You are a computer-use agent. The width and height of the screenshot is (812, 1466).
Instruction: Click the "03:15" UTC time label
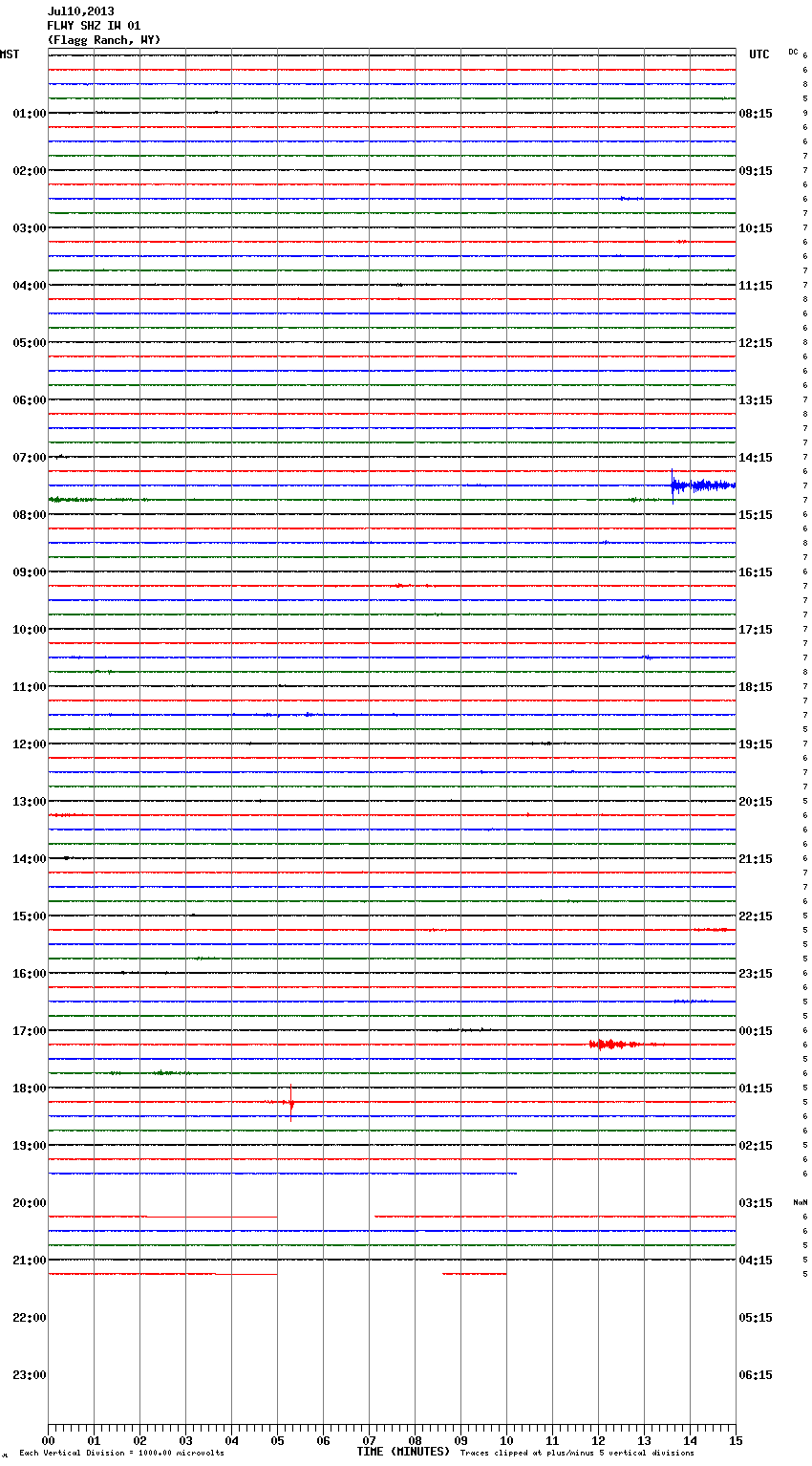(x=756, y=1203)
